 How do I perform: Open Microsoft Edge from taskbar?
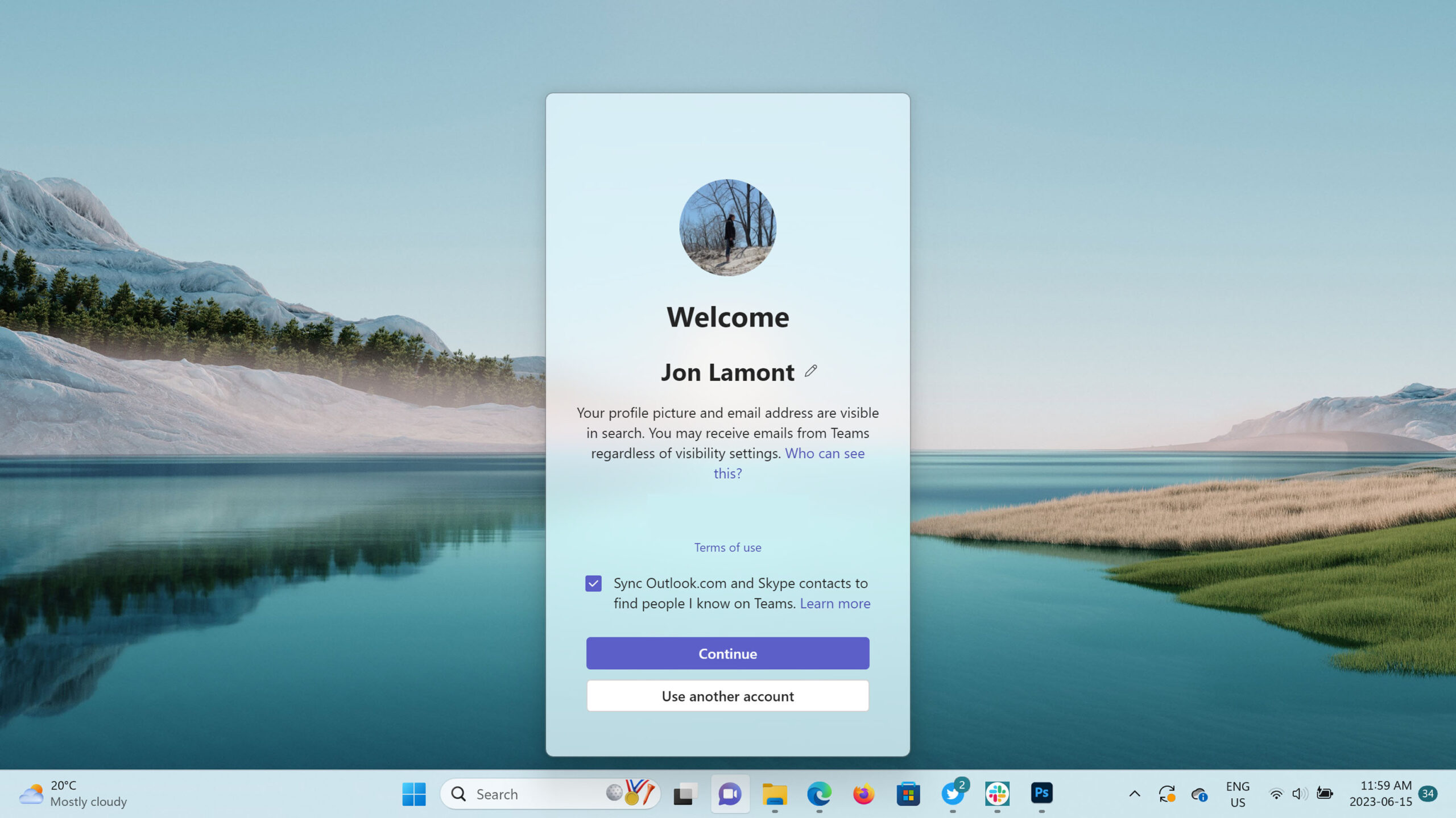[819, 794]
